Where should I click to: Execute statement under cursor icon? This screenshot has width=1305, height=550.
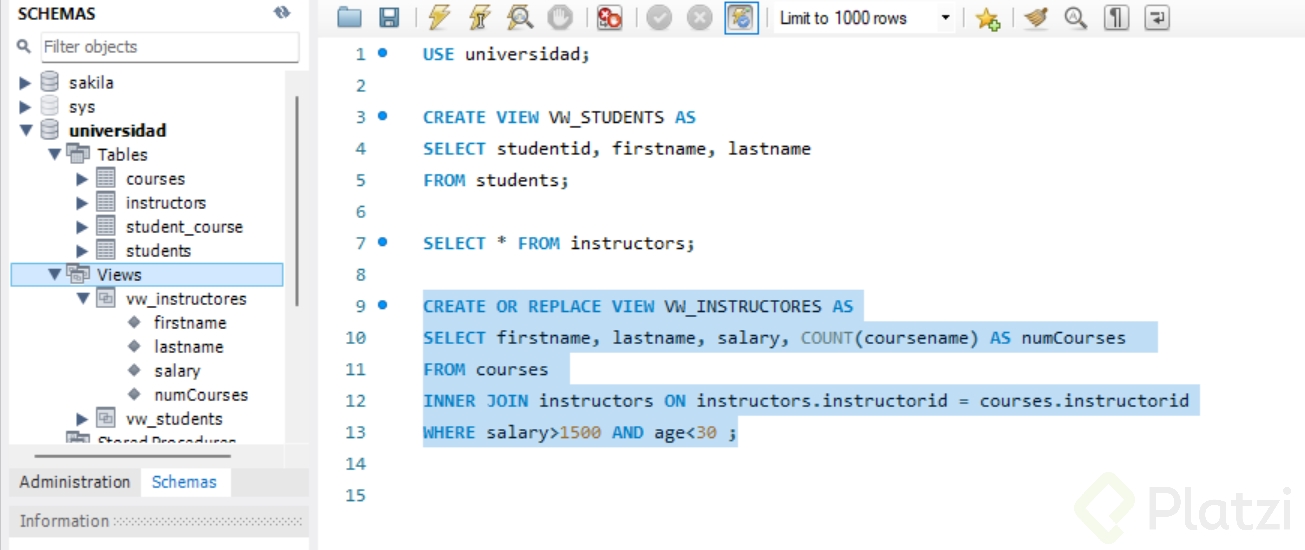coord(479,18)
